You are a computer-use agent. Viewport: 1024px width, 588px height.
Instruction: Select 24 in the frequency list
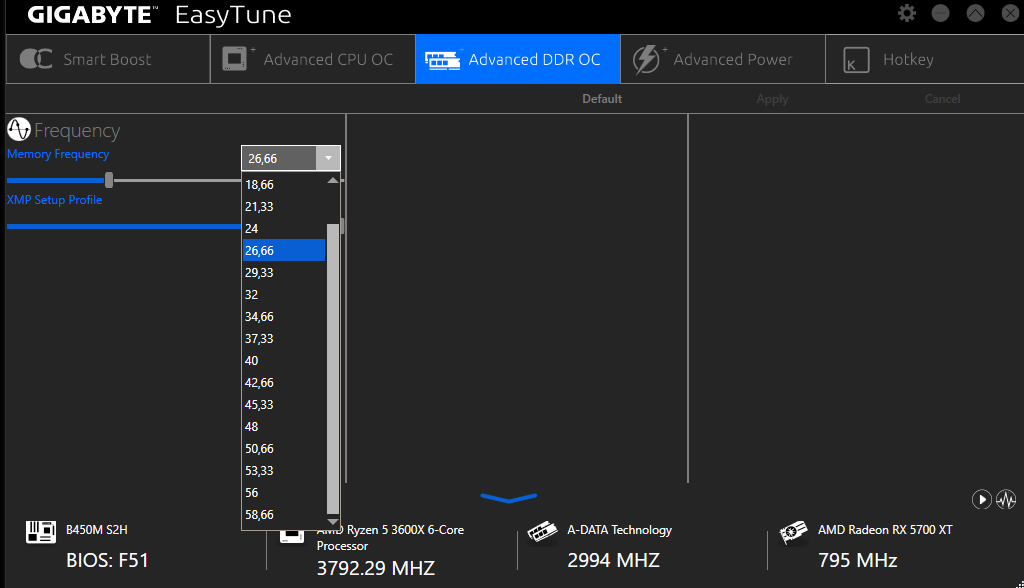pos(284,229)
